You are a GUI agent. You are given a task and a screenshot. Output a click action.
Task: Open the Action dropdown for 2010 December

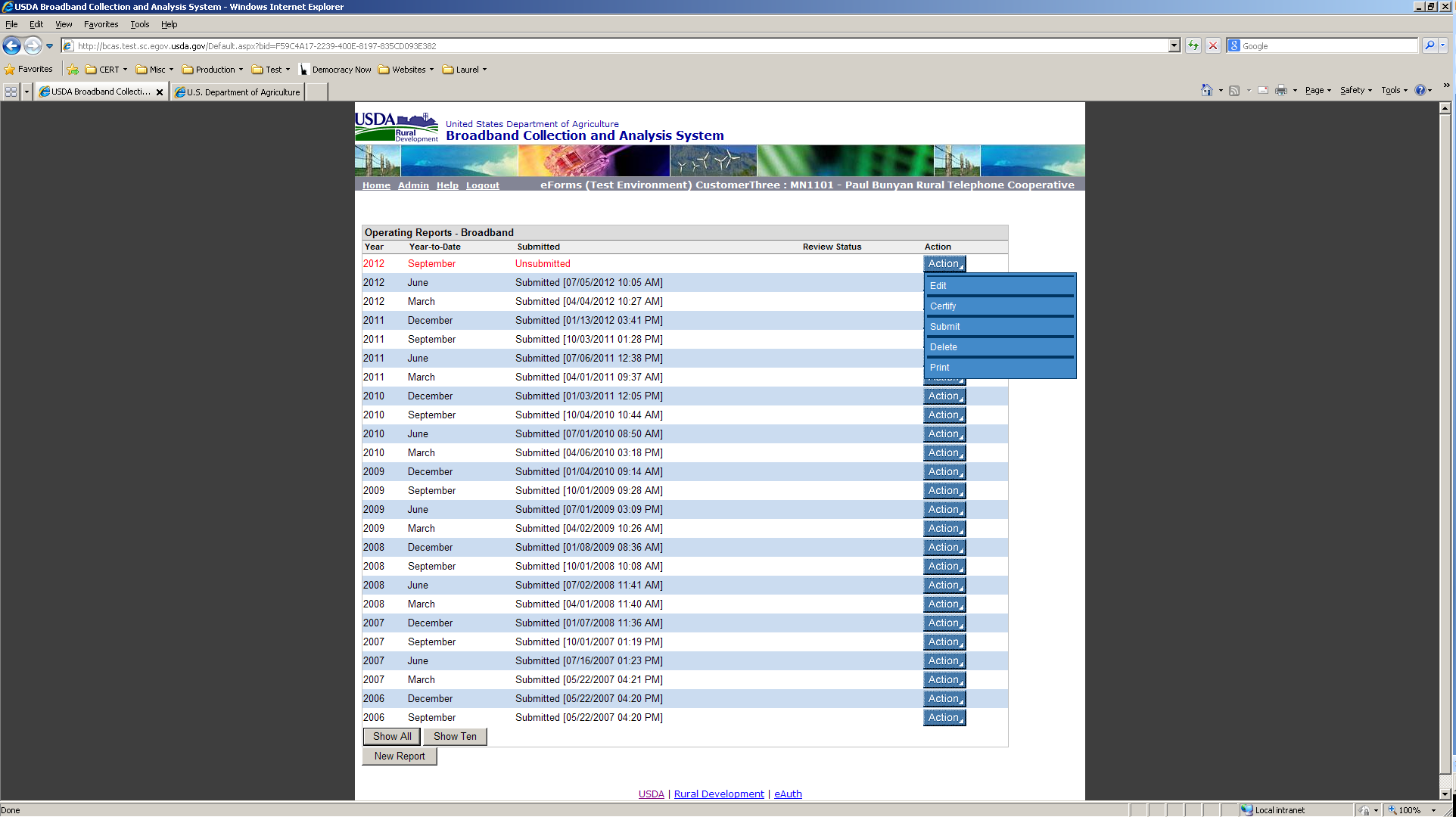944,396
